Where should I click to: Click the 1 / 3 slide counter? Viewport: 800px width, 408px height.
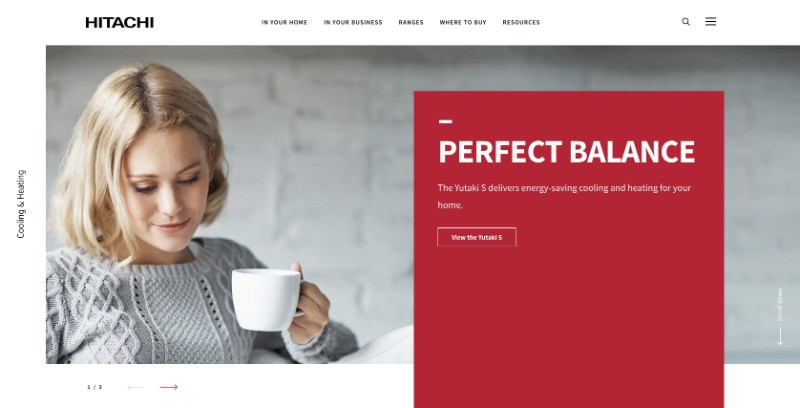point(94,387)
